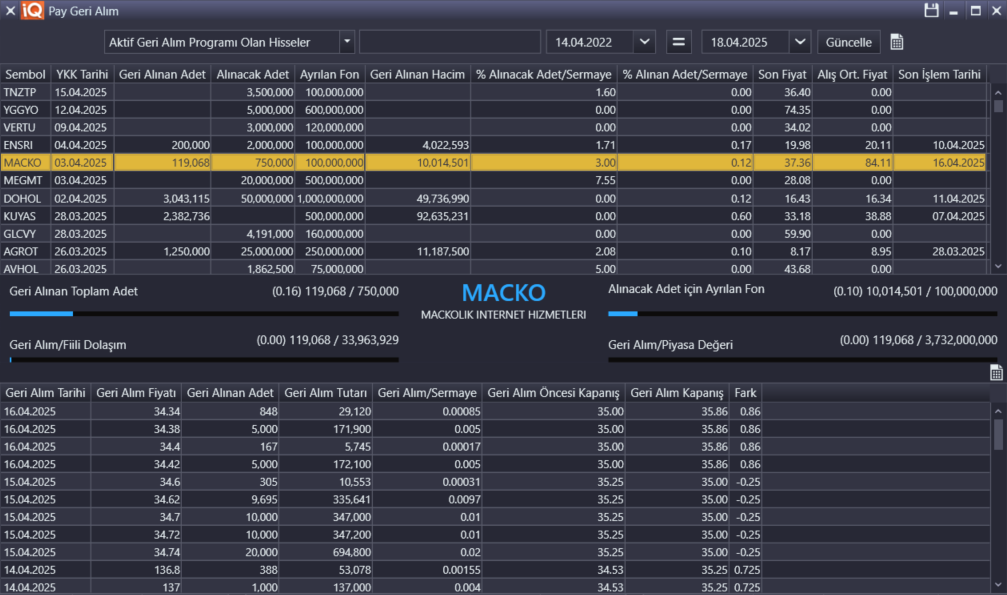
Task: Click the iQ application logo
Action: tap(32, 10)
